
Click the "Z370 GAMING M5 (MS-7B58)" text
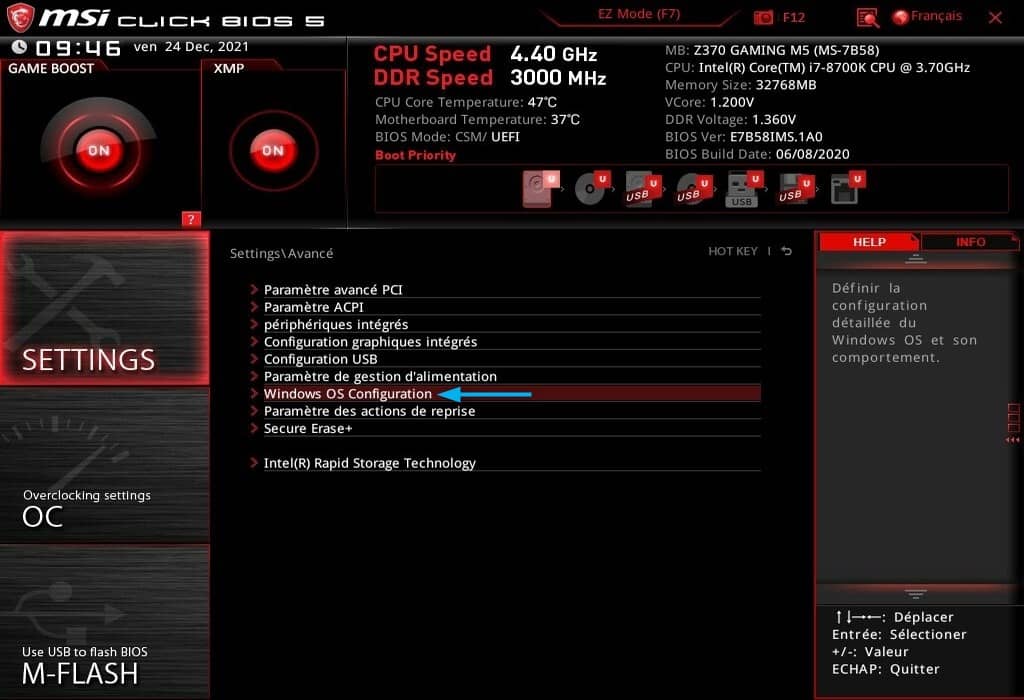pyautogui.click(x=786, y=50)
